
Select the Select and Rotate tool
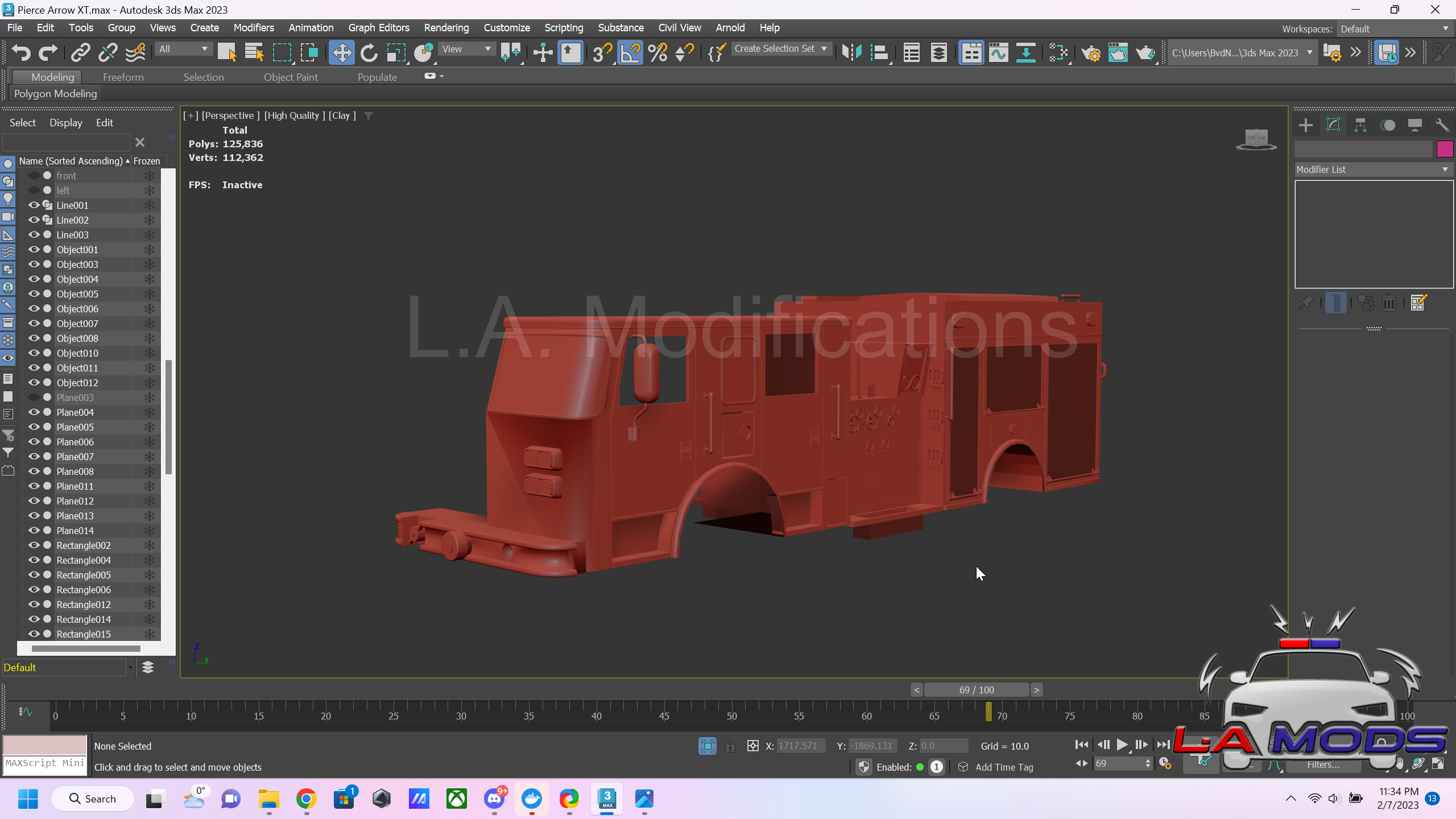click(x=369, y=53)
